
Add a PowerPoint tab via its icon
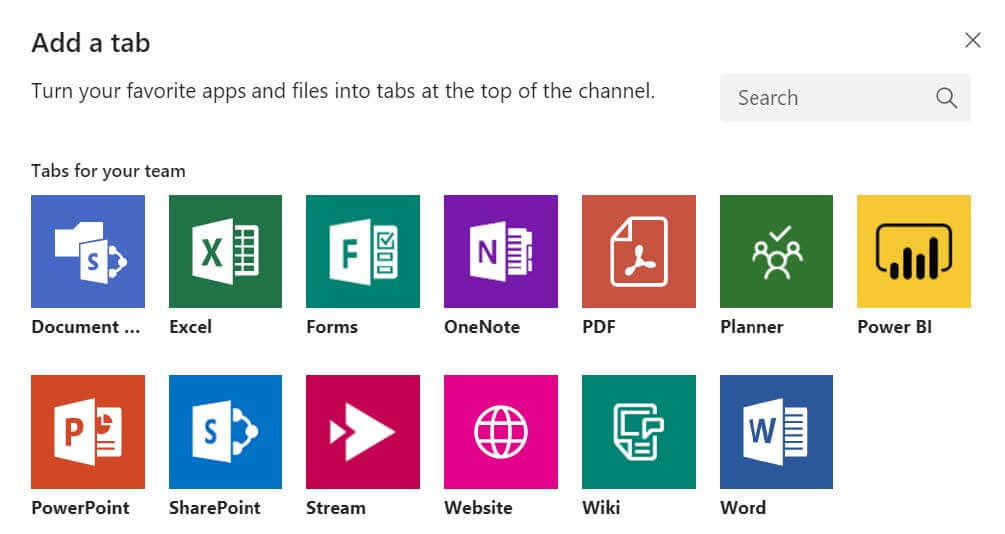(x=88, y=432)
